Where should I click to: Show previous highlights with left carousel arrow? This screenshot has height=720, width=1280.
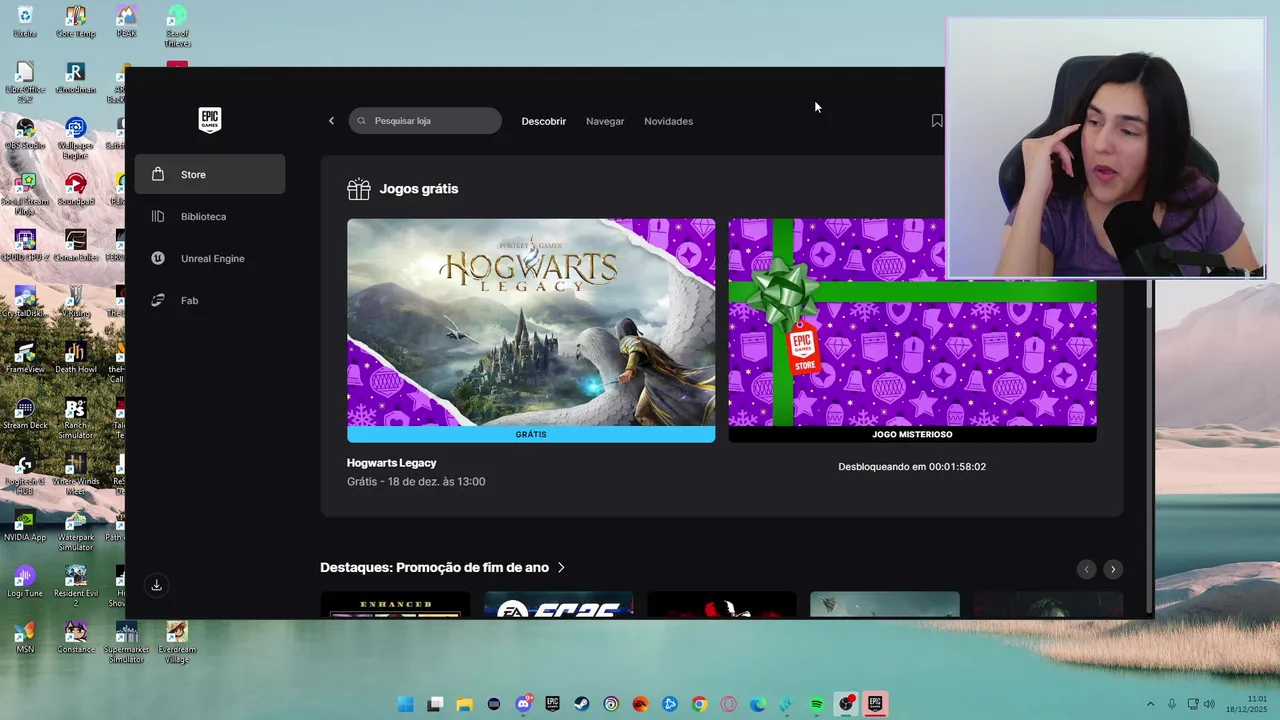click(x=1087, y=569)
